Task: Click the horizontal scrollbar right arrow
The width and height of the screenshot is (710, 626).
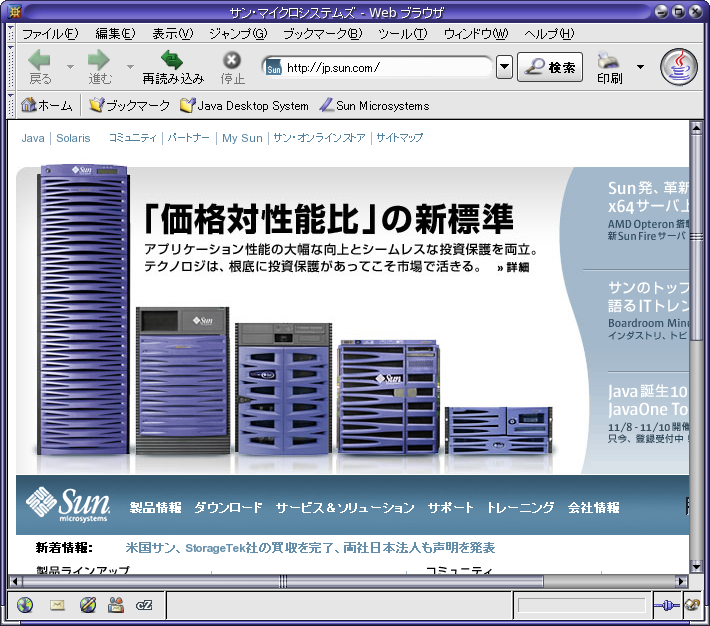Action: coord(681,581)
